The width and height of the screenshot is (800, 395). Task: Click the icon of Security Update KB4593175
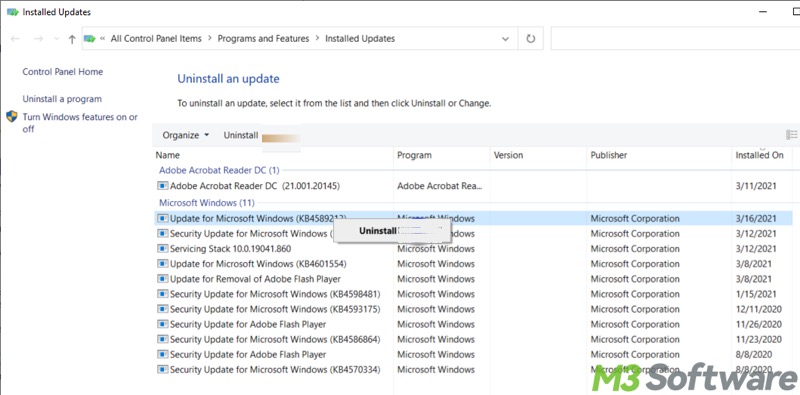[162, 309]
